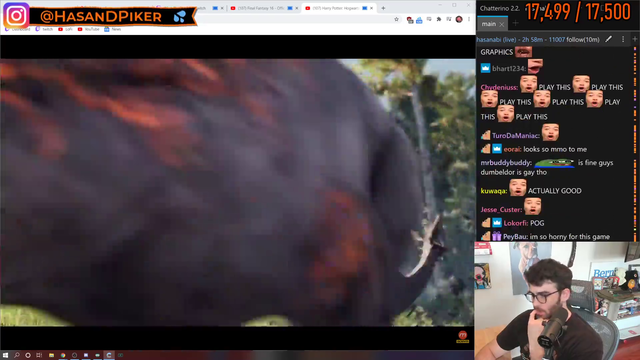
Task: Click the emote next to kuwaqa's message
Action: pos(518,188)
